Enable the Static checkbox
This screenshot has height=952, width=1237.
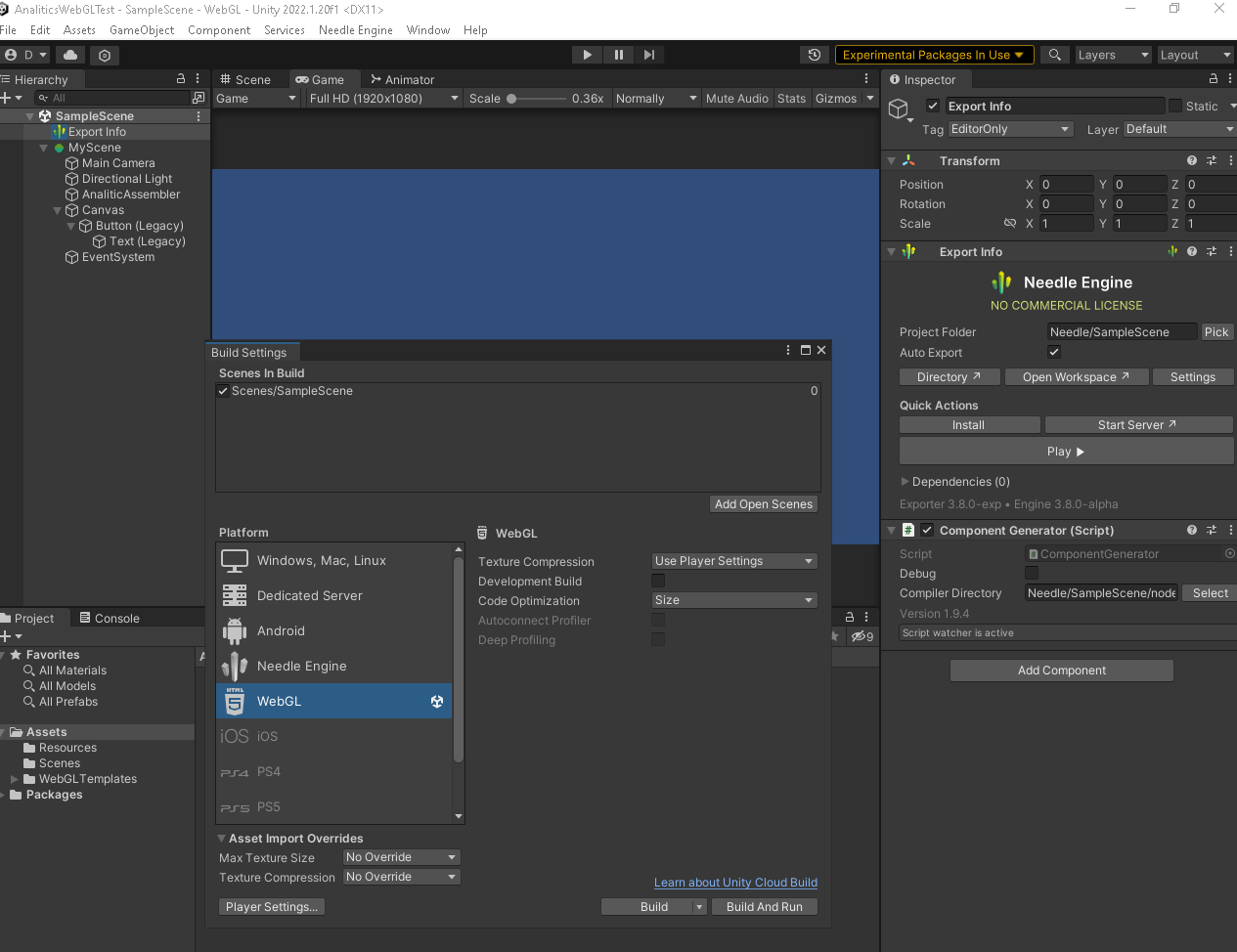click(1175, 106)
